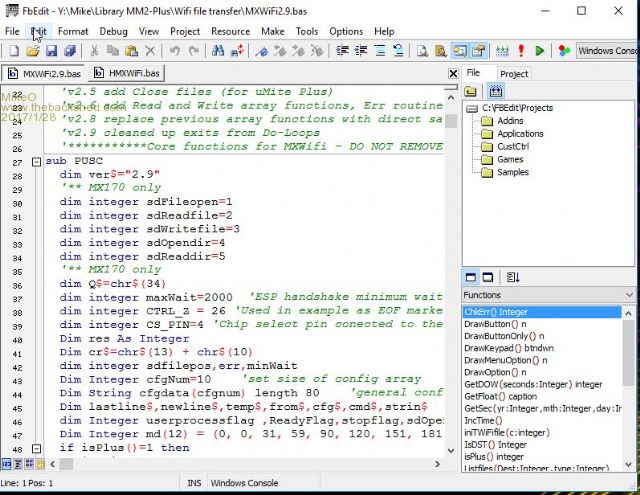Open the Debug menu
640x495 pixels.
113,31
